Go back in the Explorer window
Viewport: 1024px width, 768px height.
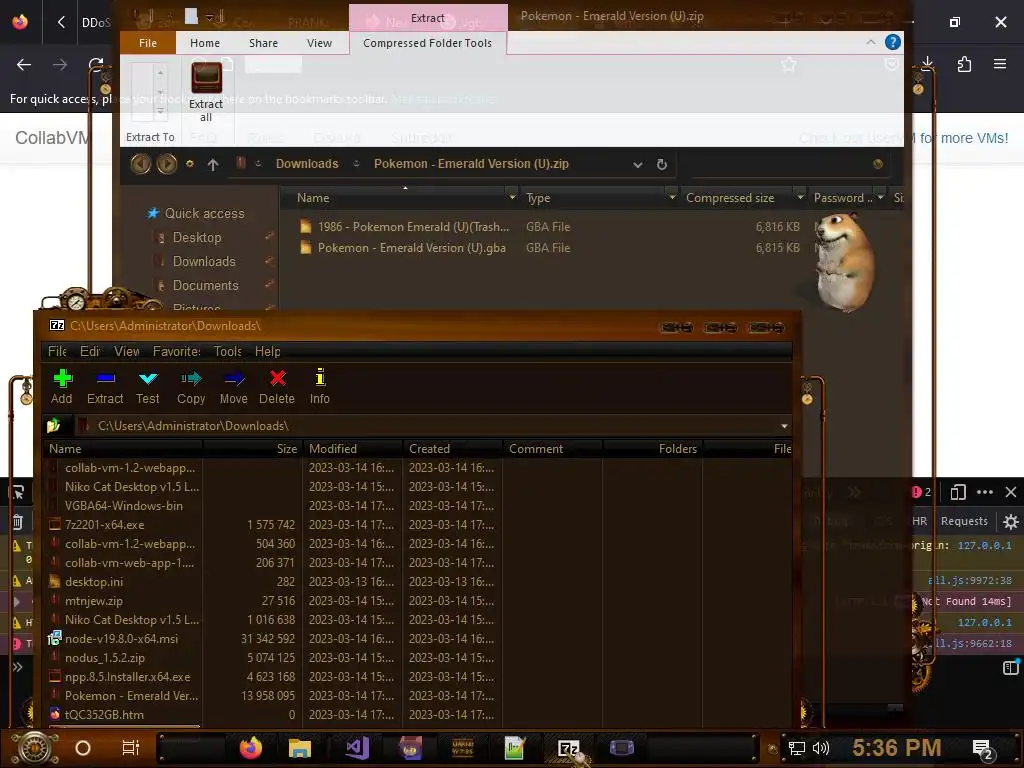point(140,164)
